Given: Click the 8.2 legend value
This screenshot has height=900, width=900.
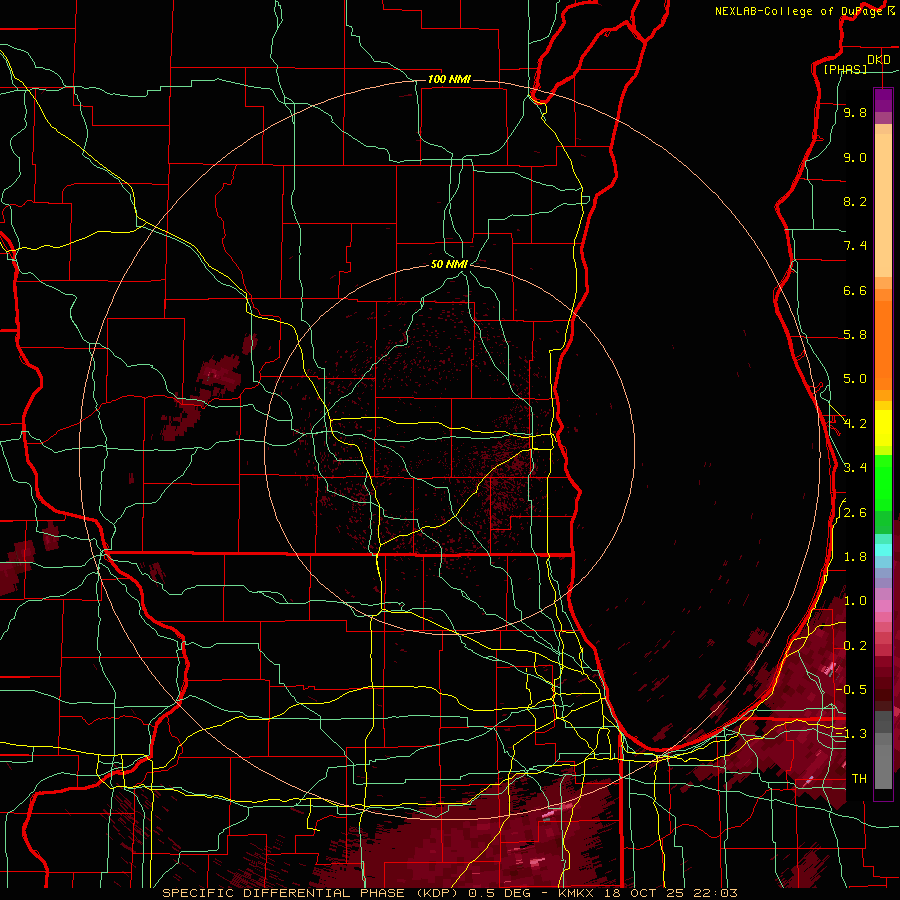Looking at the screenshot, I should 855,201.
